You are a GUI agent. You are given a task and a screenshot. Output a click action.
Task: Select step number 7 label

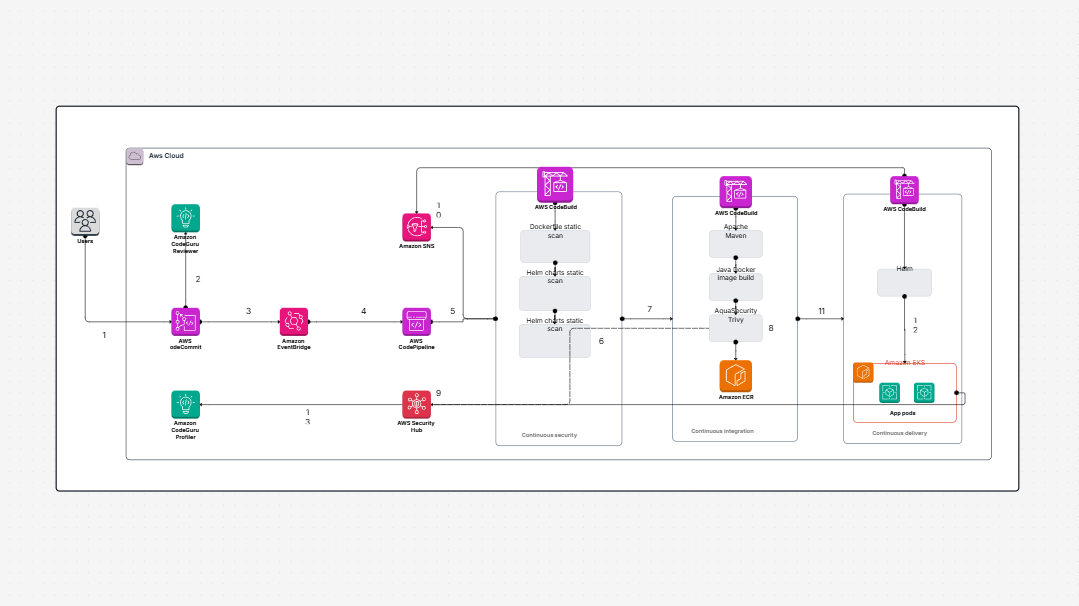click(x=650, y=310)
